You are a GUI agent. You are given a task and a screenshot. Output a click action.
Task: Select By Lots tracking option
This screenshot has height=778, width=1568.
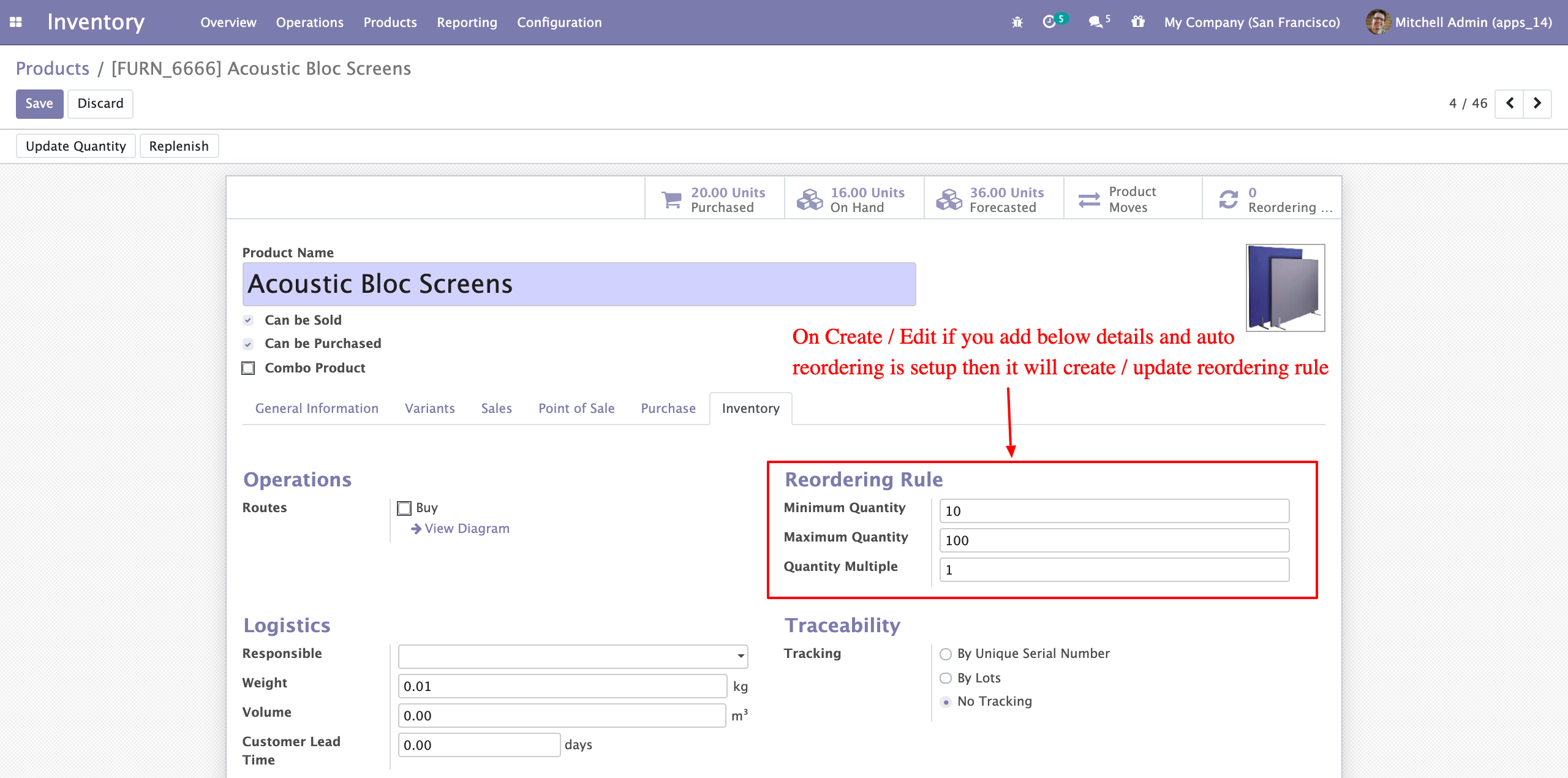(x=946, y=678)
